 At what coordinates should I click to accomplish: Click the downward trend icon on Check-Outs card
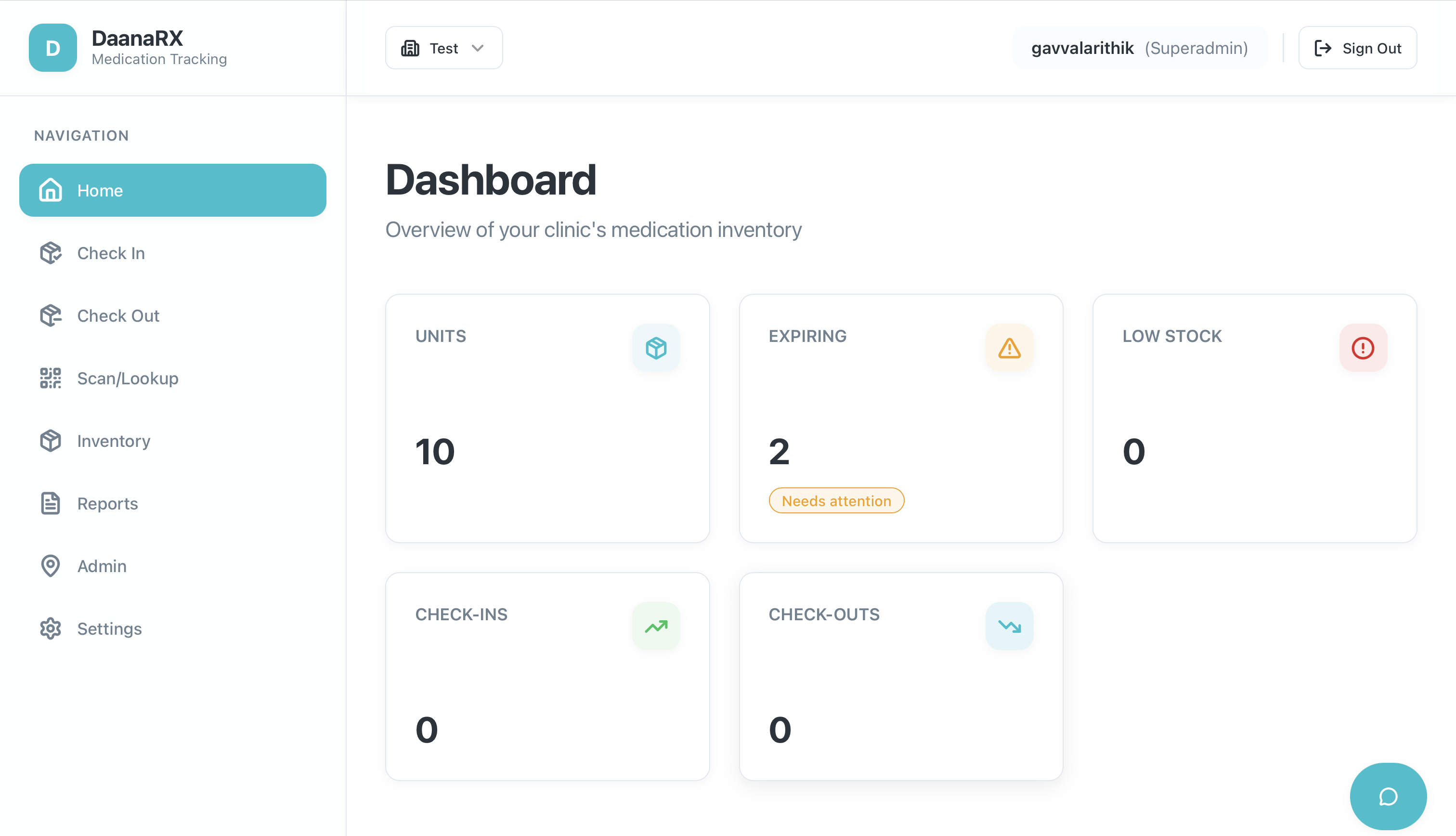(1009, 626)
